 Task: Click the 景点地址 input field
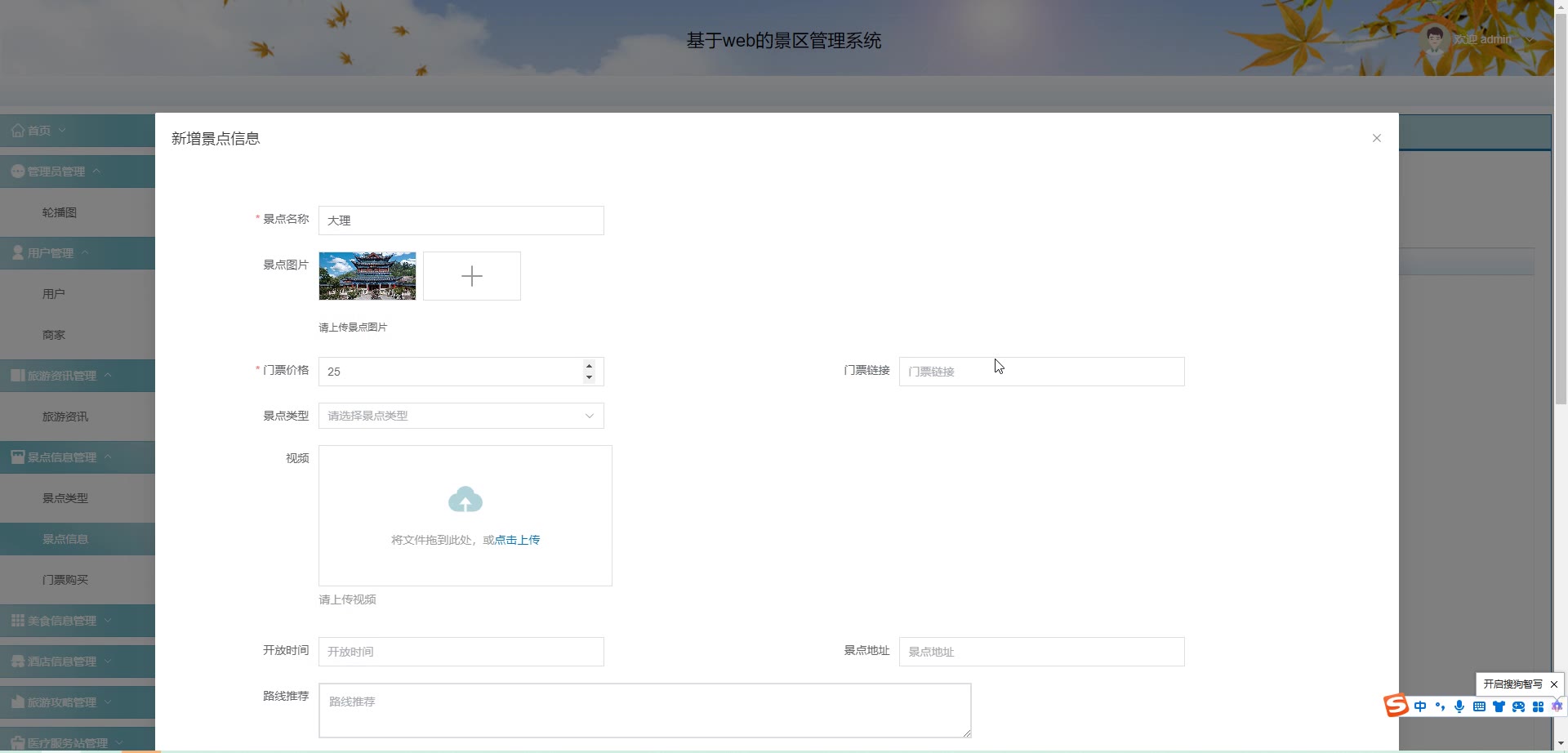click(x=1041, y=652)
